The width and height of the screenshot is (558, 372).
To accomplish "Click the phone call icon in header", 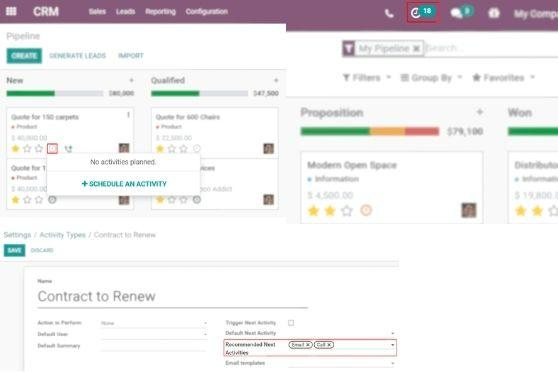I will (x=389, y=14).
